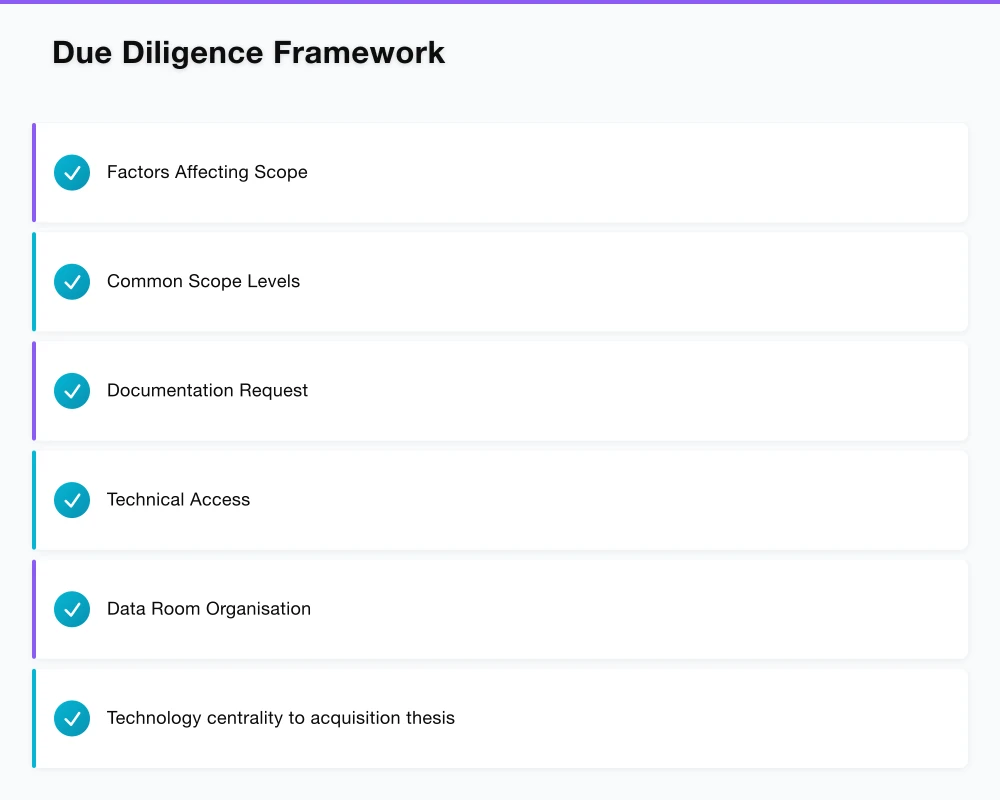Image resolution: width=1000 pixels, height=800 pixels.
Task: Click the Factors Affecting Scope label
Action: pos(207,172)
